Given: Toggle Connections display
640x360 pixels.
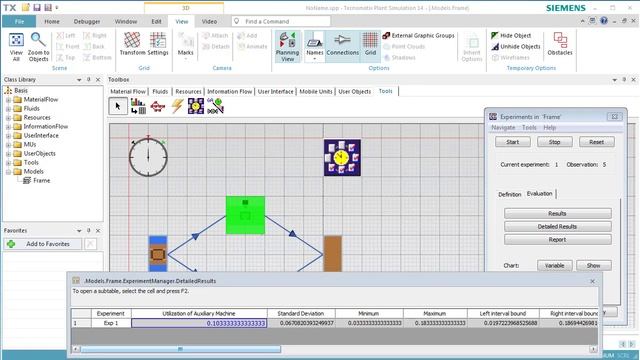Looking at the screenshot, I should [x=342, y=44].
